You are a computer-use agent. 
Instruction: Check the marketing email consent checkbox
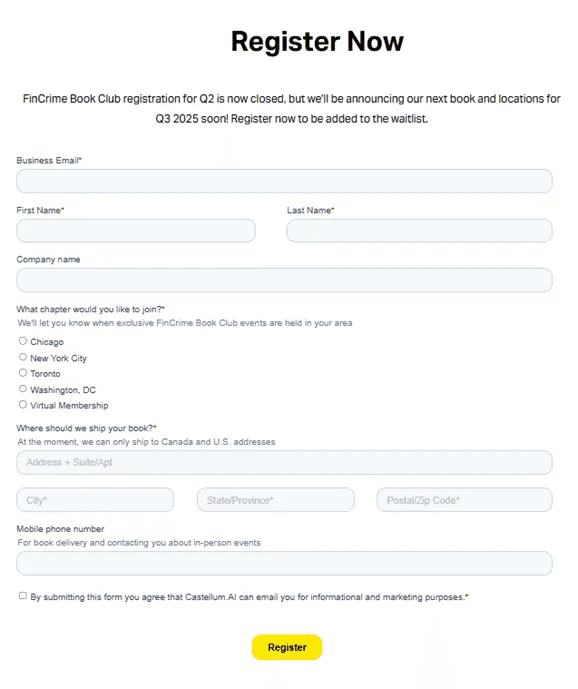tap(23, 595)
